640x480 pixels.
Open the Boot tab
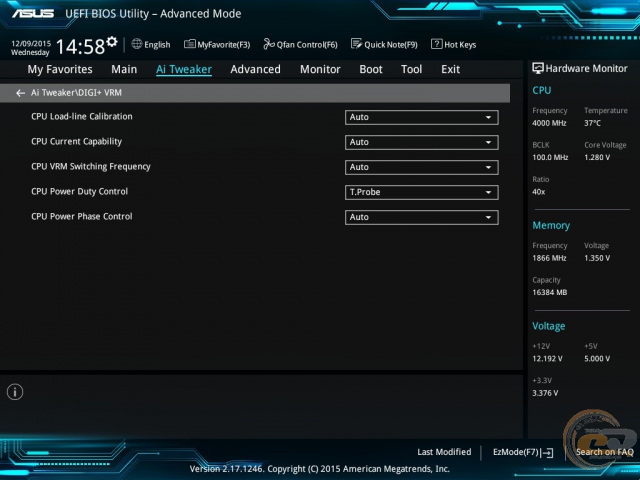(371, 69)
